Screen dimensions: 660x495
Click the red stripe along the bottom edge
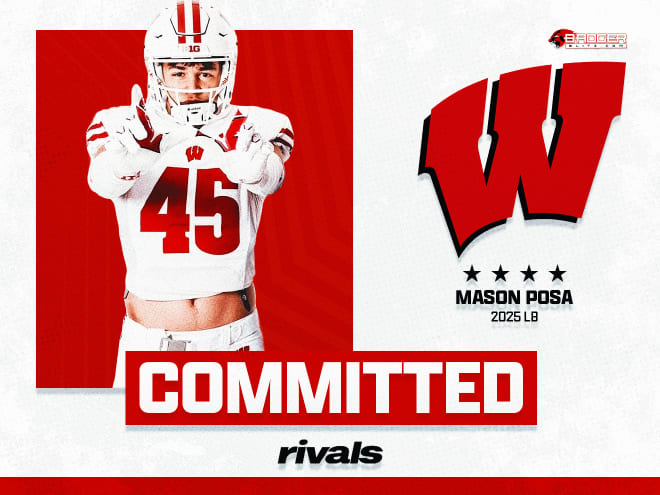330,486
